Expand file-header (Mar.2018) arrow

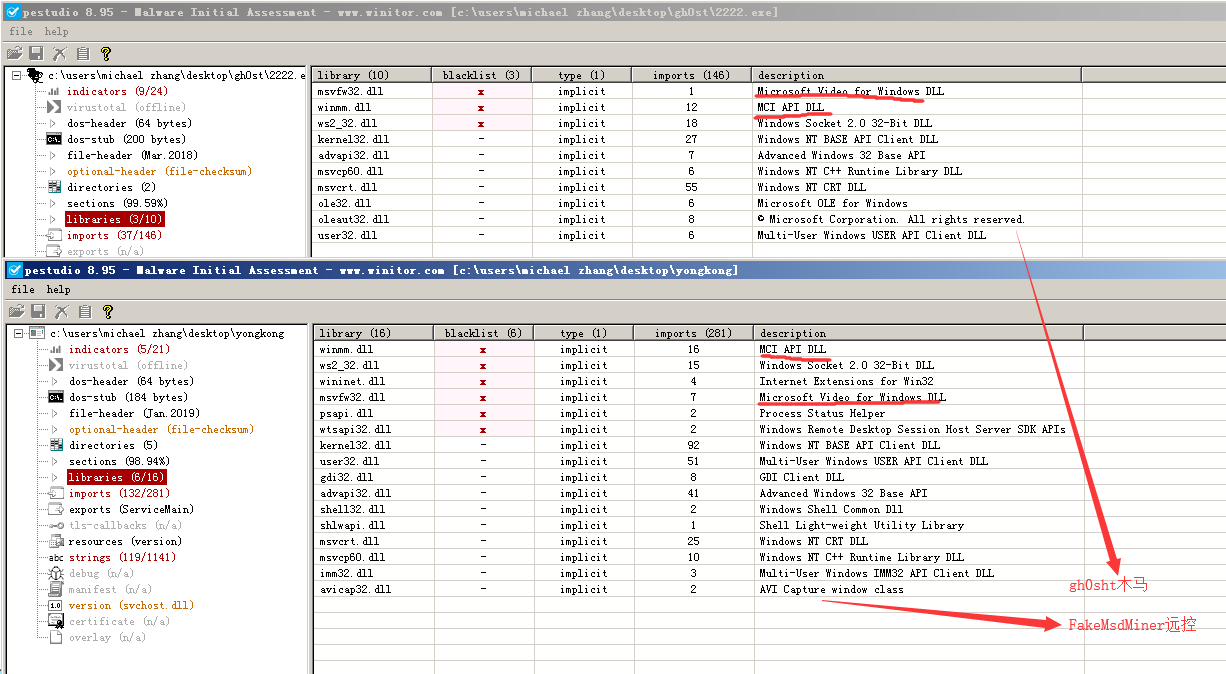[53, 155]
